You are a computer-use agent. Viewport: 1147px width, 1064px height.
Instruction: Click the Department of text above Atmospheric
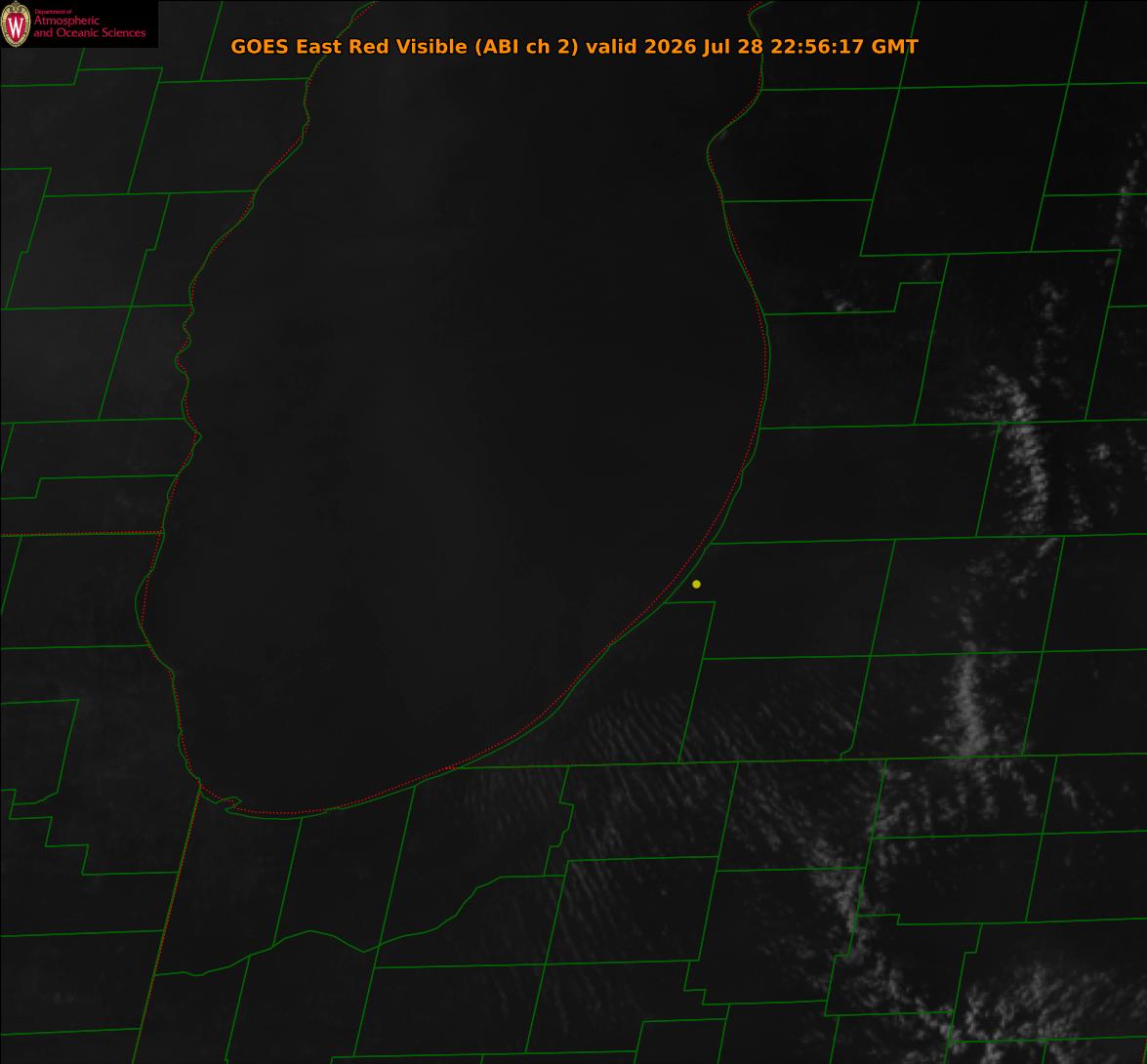pos(53,12)
